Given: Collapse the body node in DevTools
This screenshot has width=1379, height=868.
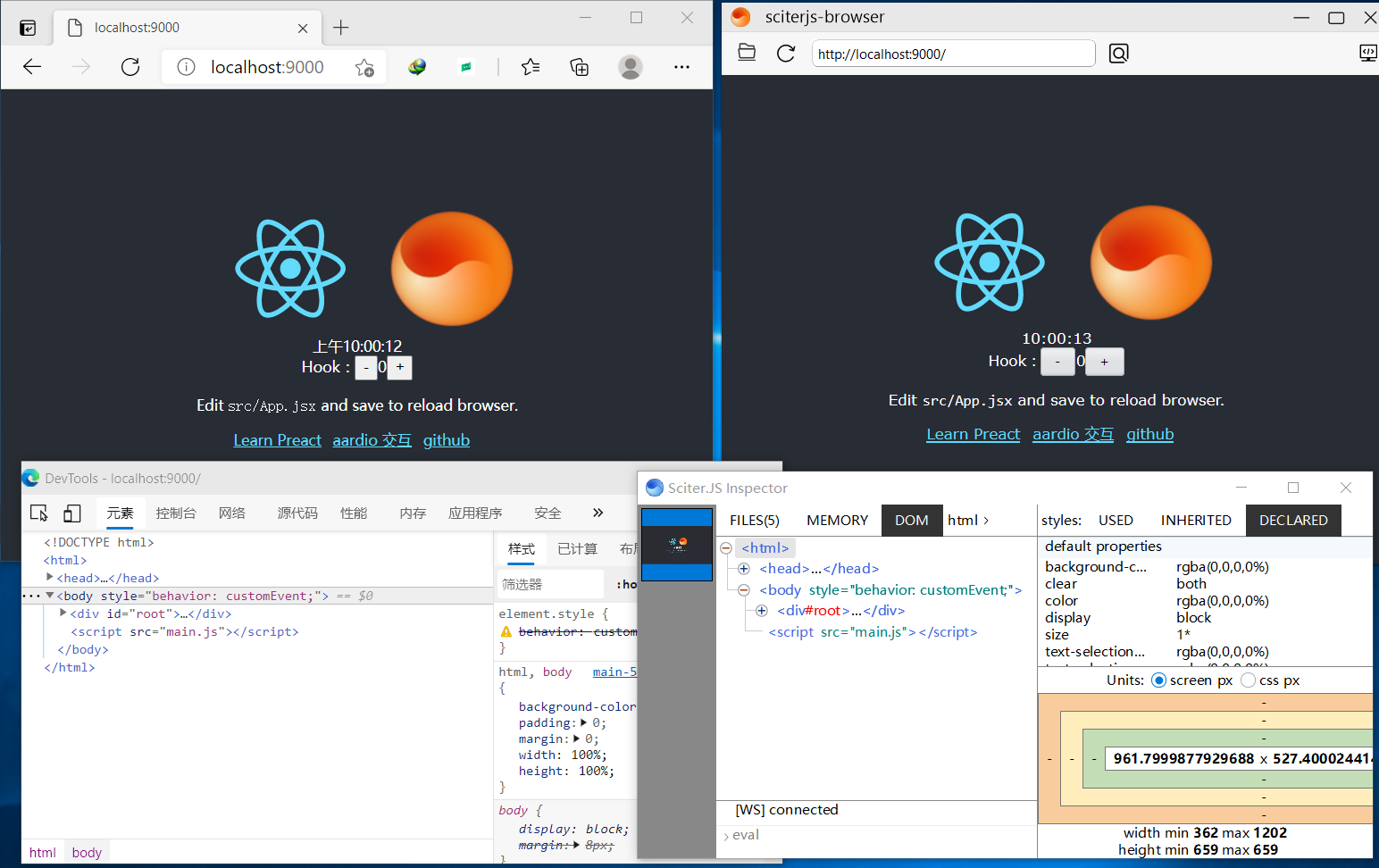Looking at the screenshot, I should click(x=50, y=596).
